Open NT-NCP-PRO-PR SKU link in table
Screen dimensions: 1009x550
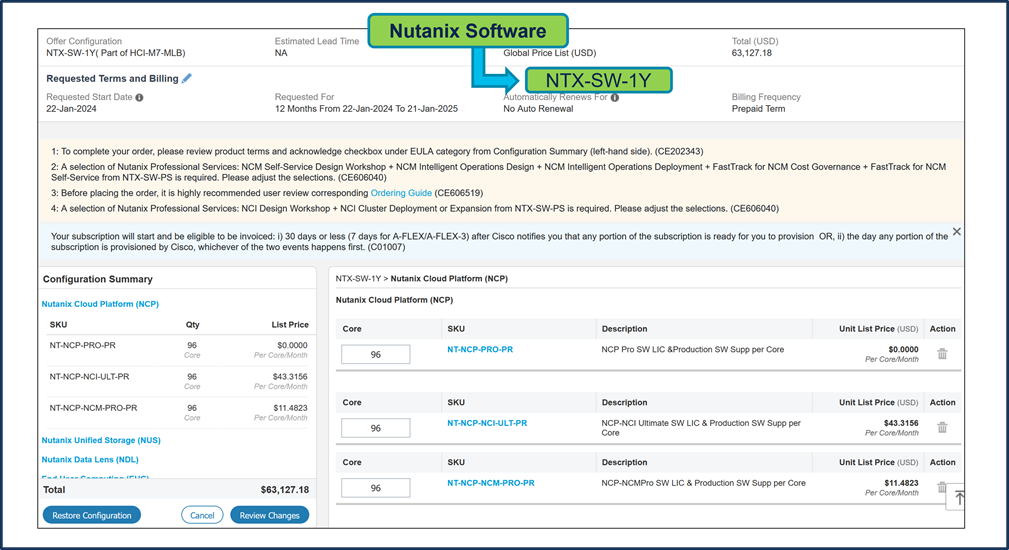point(480,350)
